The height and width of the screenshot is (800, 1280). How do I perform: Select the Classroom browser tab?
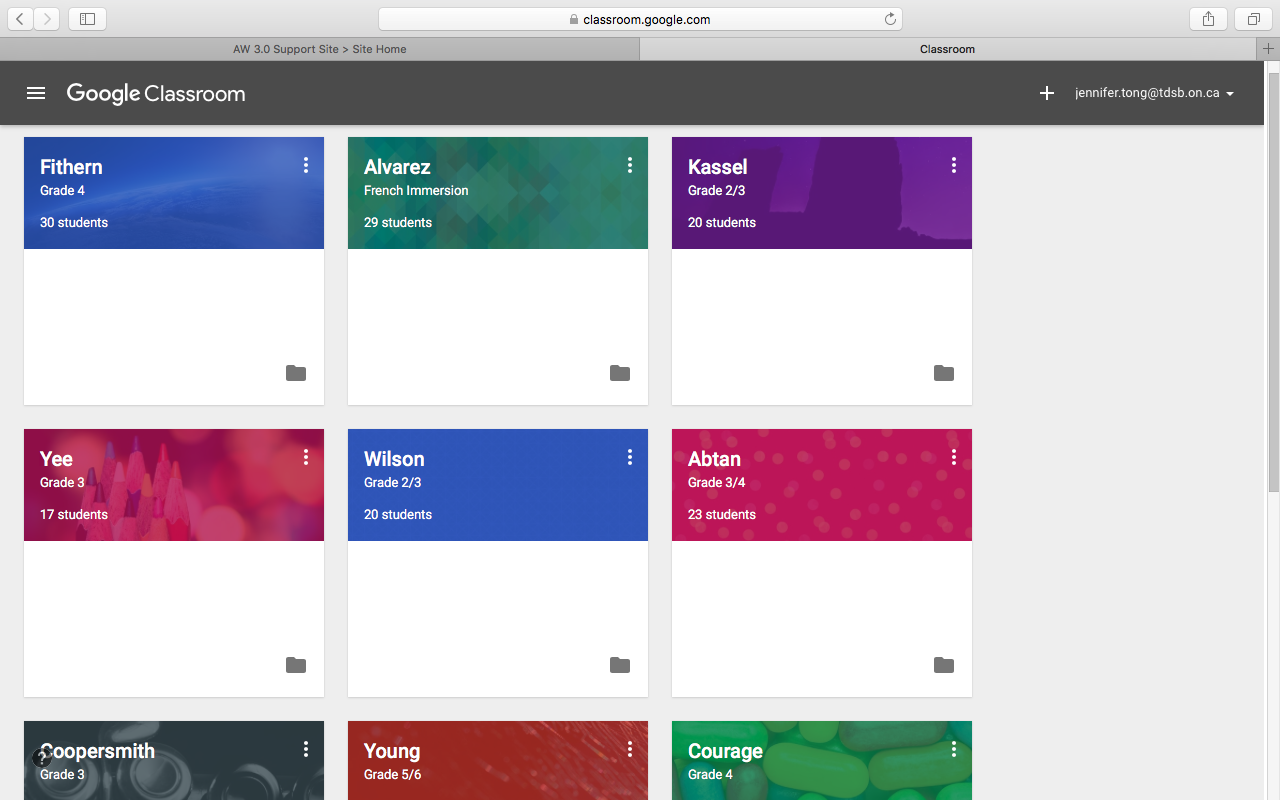(947, 48)
